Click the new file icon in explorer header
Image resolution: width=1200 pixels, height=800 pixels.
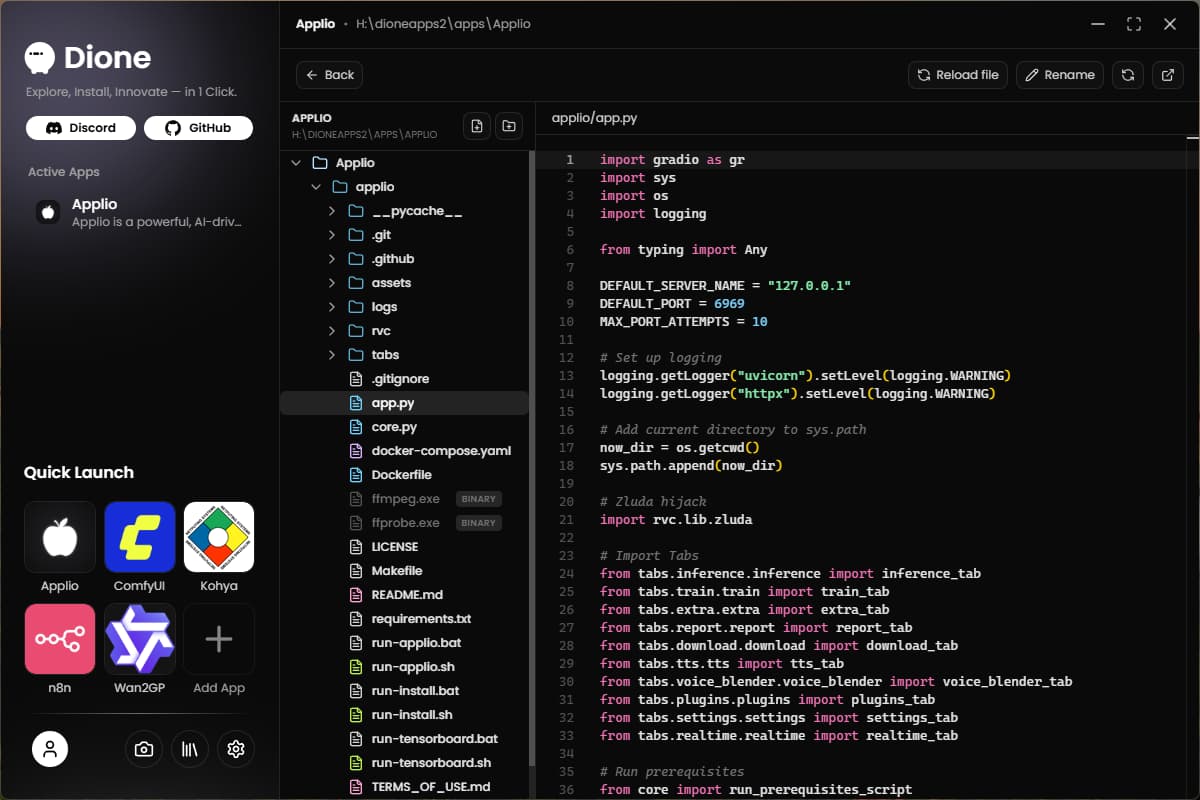[x=477, y=126]
